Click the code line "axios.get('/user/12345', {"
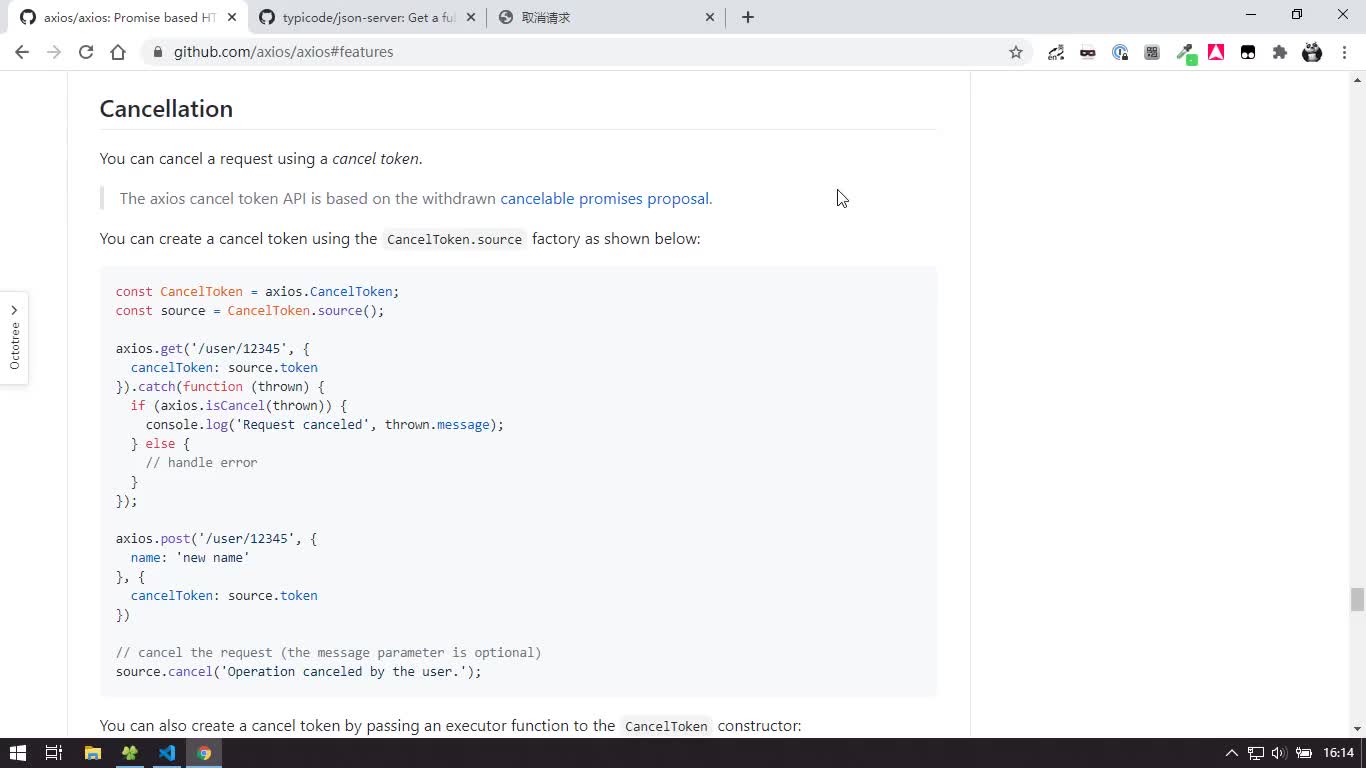 (213, 349)
